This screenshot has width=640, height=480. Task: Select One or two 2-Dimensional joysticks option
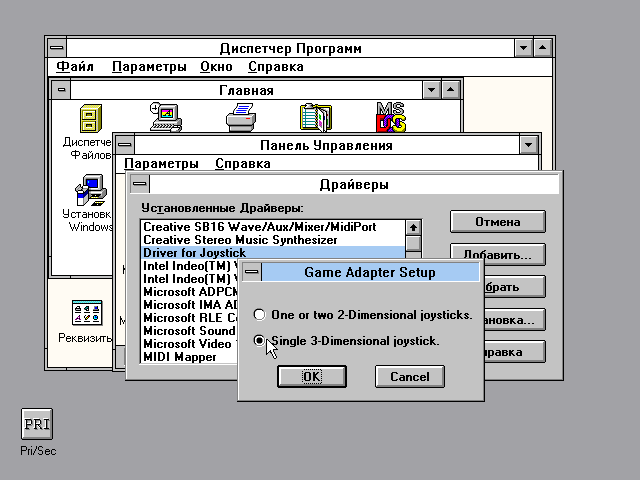coord(363,315)
